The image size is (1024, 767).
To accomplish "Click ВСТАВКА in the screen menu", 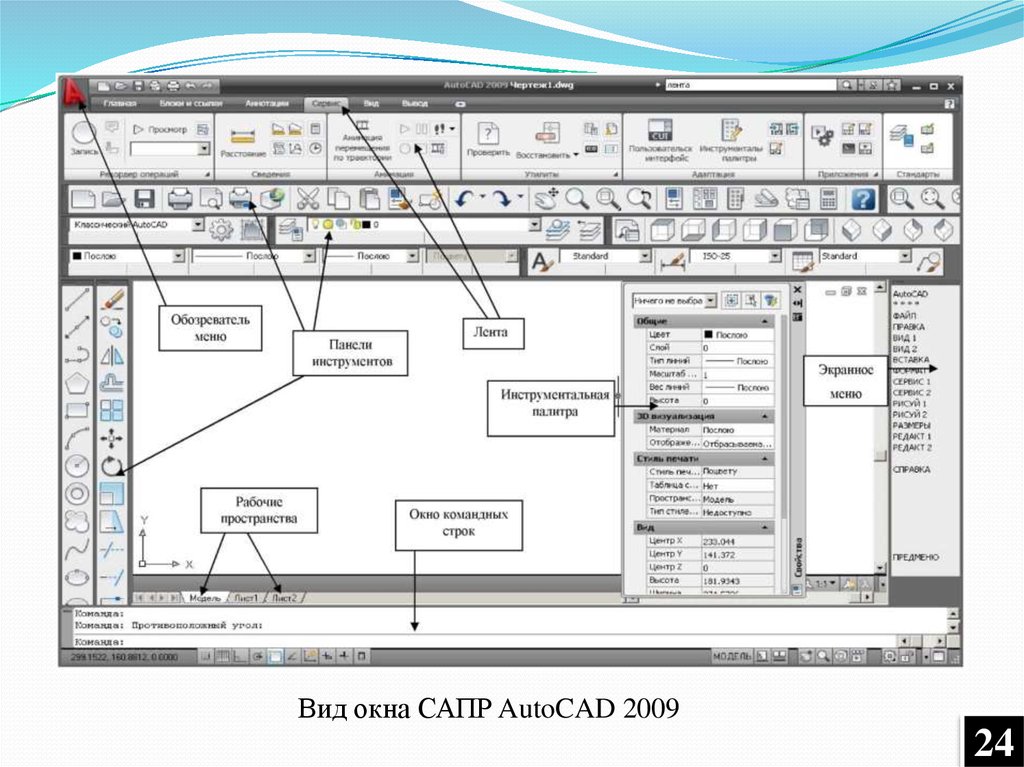I will [x=910, y=359].
